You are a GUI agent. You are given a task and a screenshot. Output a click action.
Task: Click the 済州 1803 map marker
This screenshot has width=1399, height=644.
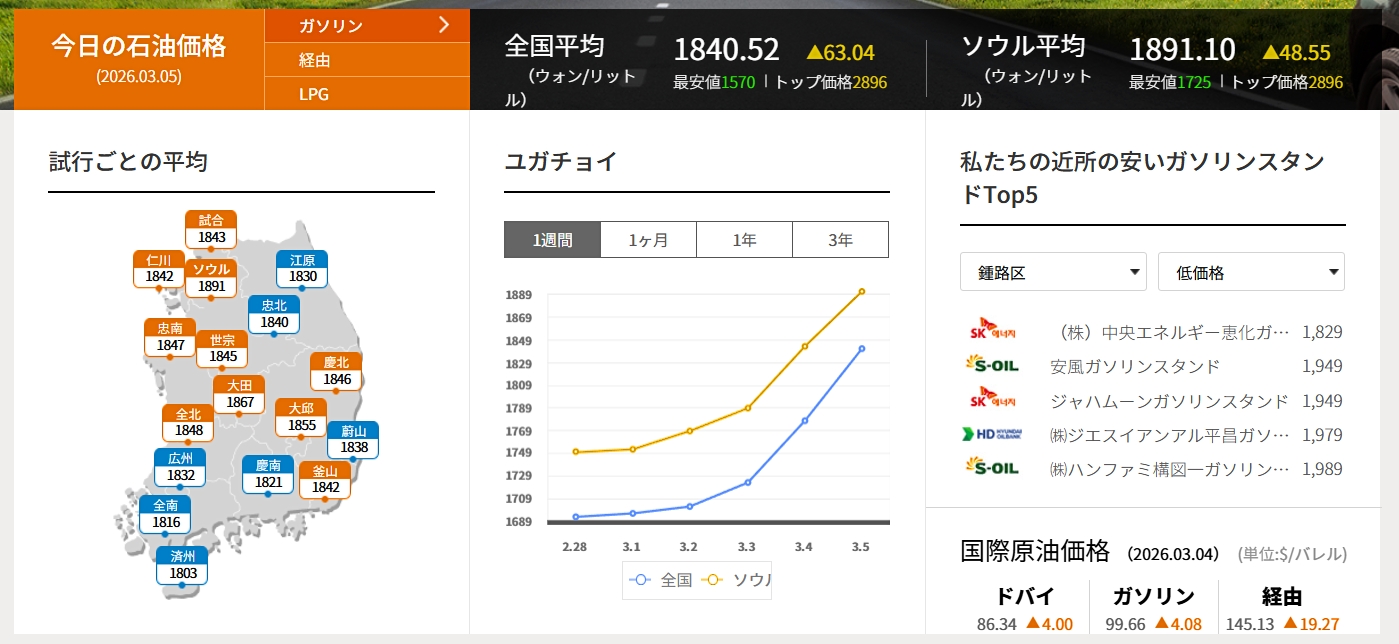pyautogui.click(x=182, y=566)
